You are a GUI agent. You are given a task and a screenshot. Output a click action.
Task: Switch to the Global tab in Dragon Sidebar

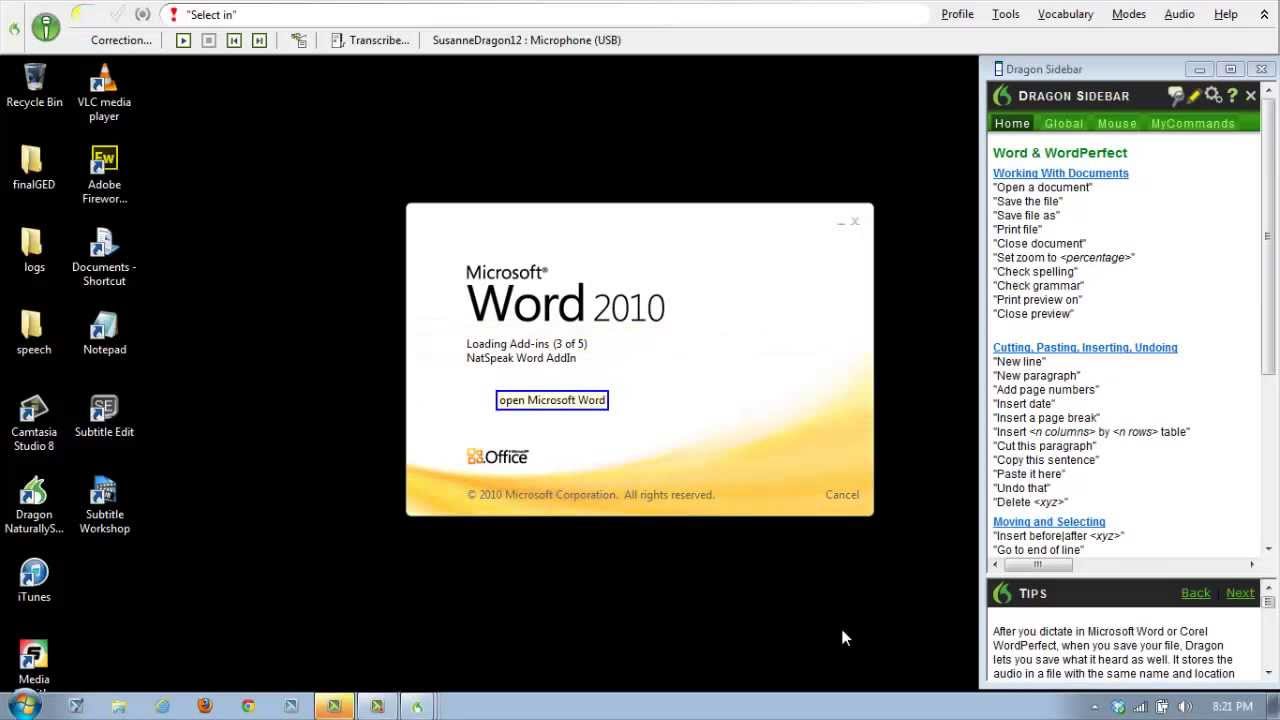[x=1064, y=123]
